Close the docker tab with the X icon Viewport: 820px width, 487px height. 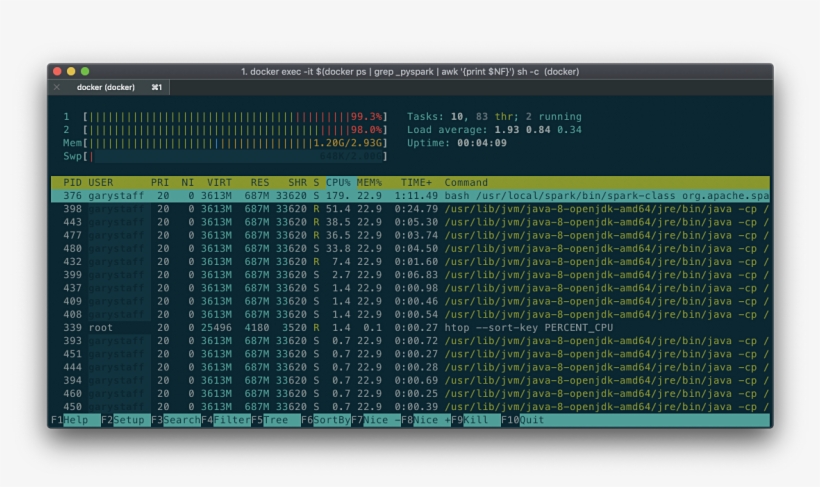pos(56,87)
